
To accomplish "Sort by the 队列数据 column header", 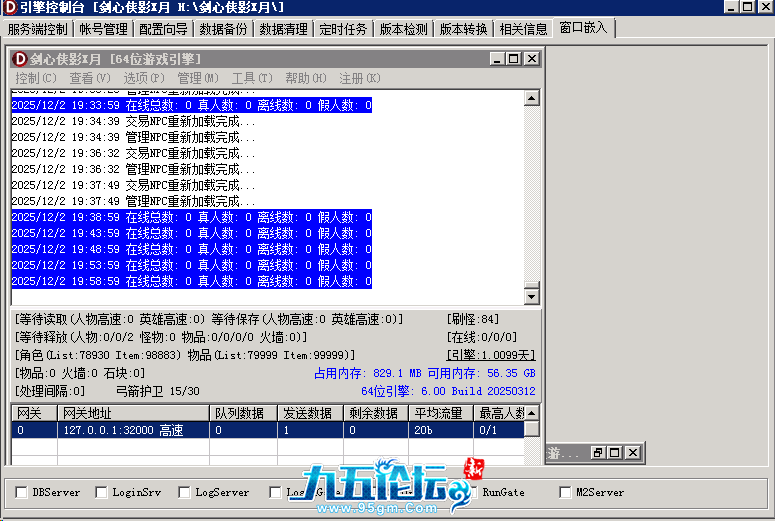I will click(x=244, y=413).
